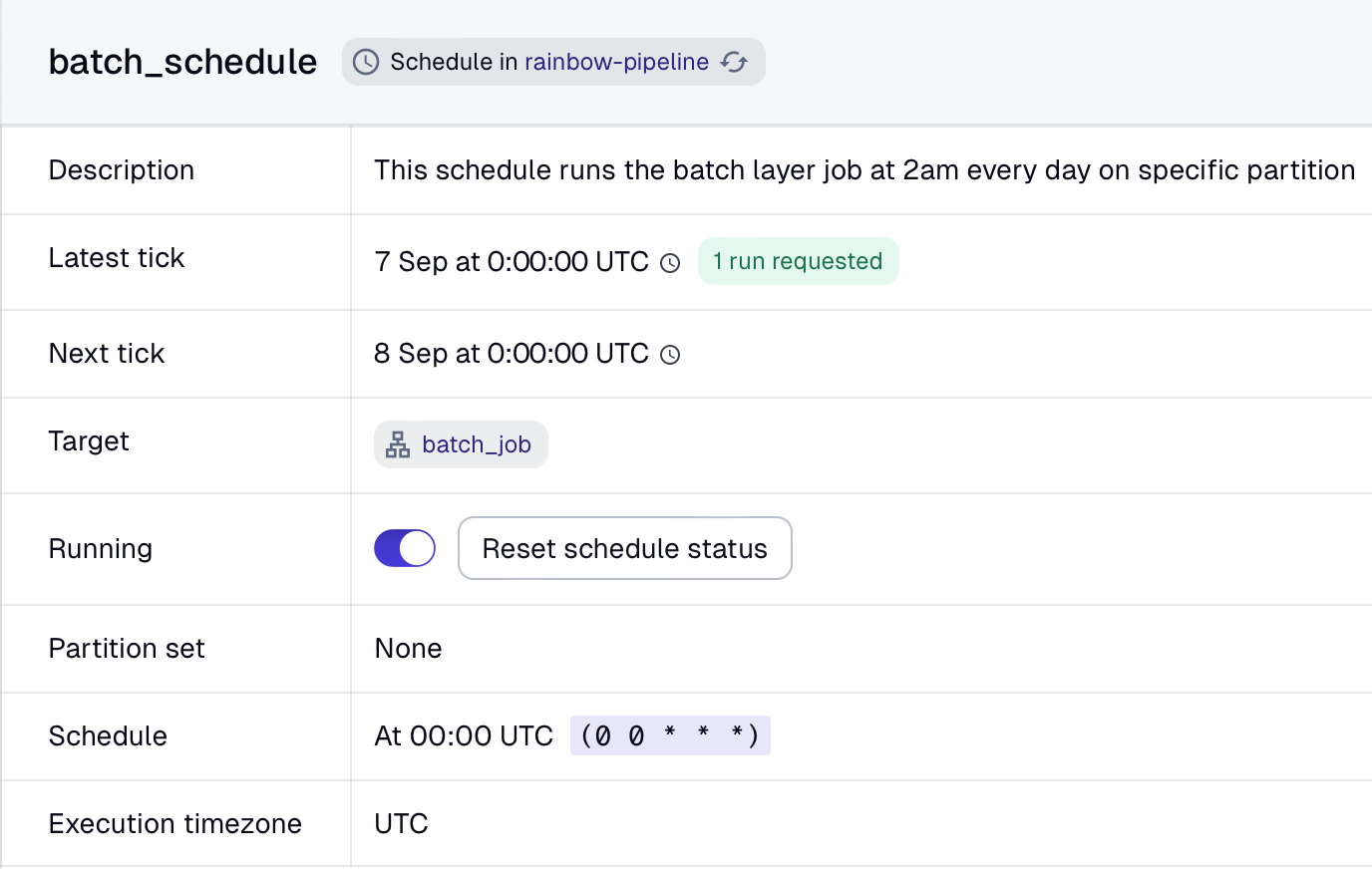Image resolution: width=1372 pixels, height=869 pixels.
Task: Click the clock icon after the Next tick time
Action: [x=670, y=355]
